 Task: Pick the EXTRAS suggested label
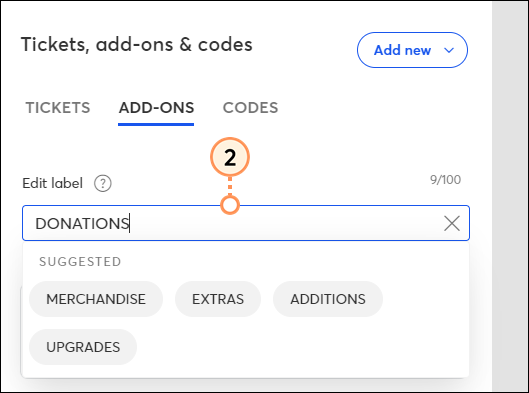[218, 299]
